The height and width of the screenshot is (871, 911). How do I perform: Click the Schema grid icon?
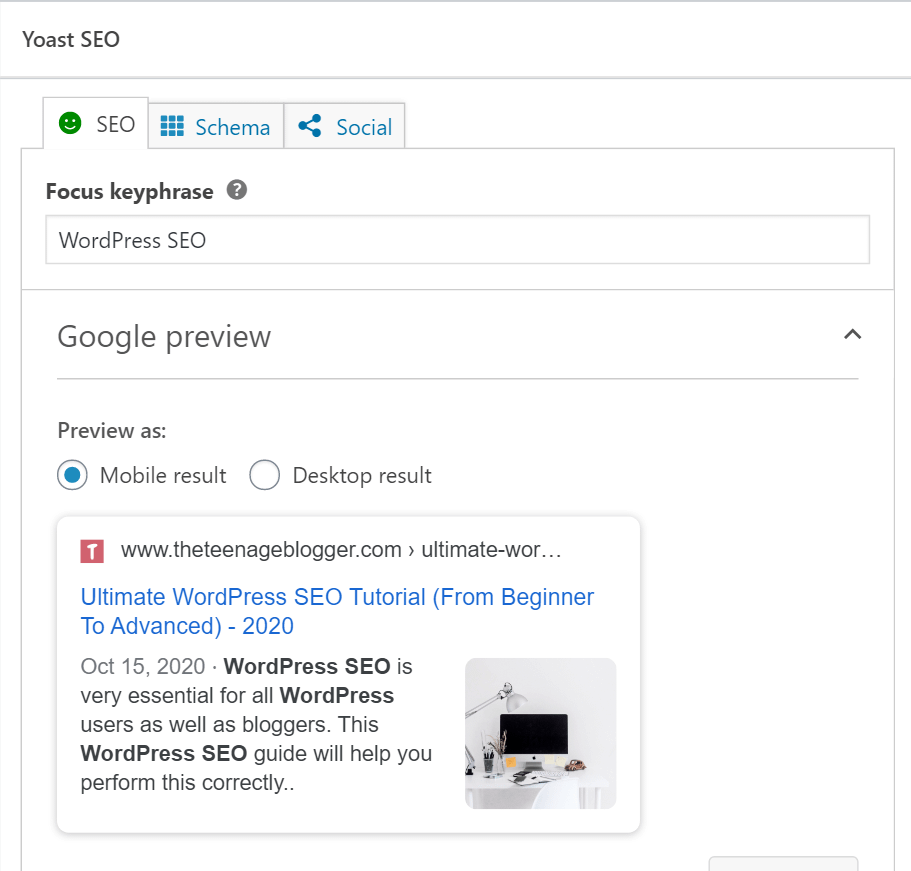[x=172, y=126]
